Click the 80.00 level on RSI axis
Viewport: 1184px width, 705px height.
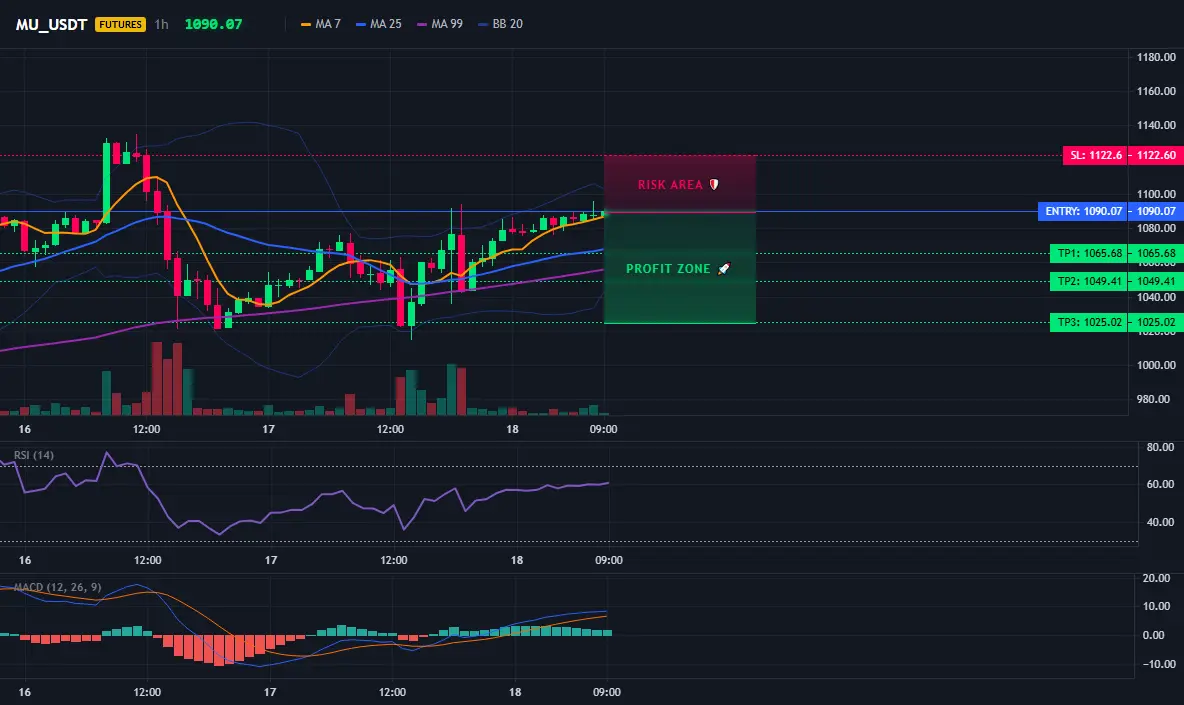1160,448
